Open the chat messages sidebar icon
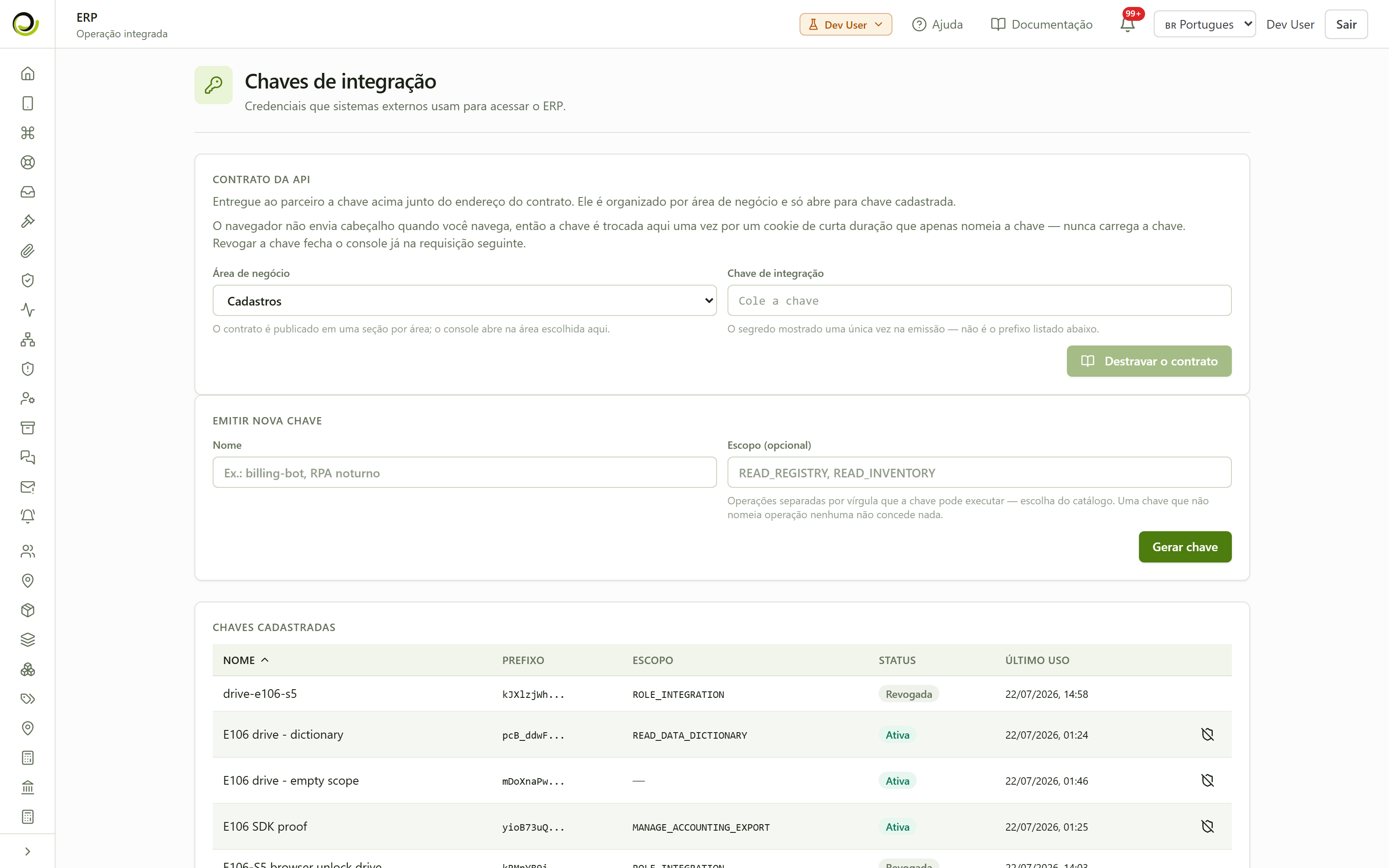Screen dimensions: 1389x868 point(27,457)
